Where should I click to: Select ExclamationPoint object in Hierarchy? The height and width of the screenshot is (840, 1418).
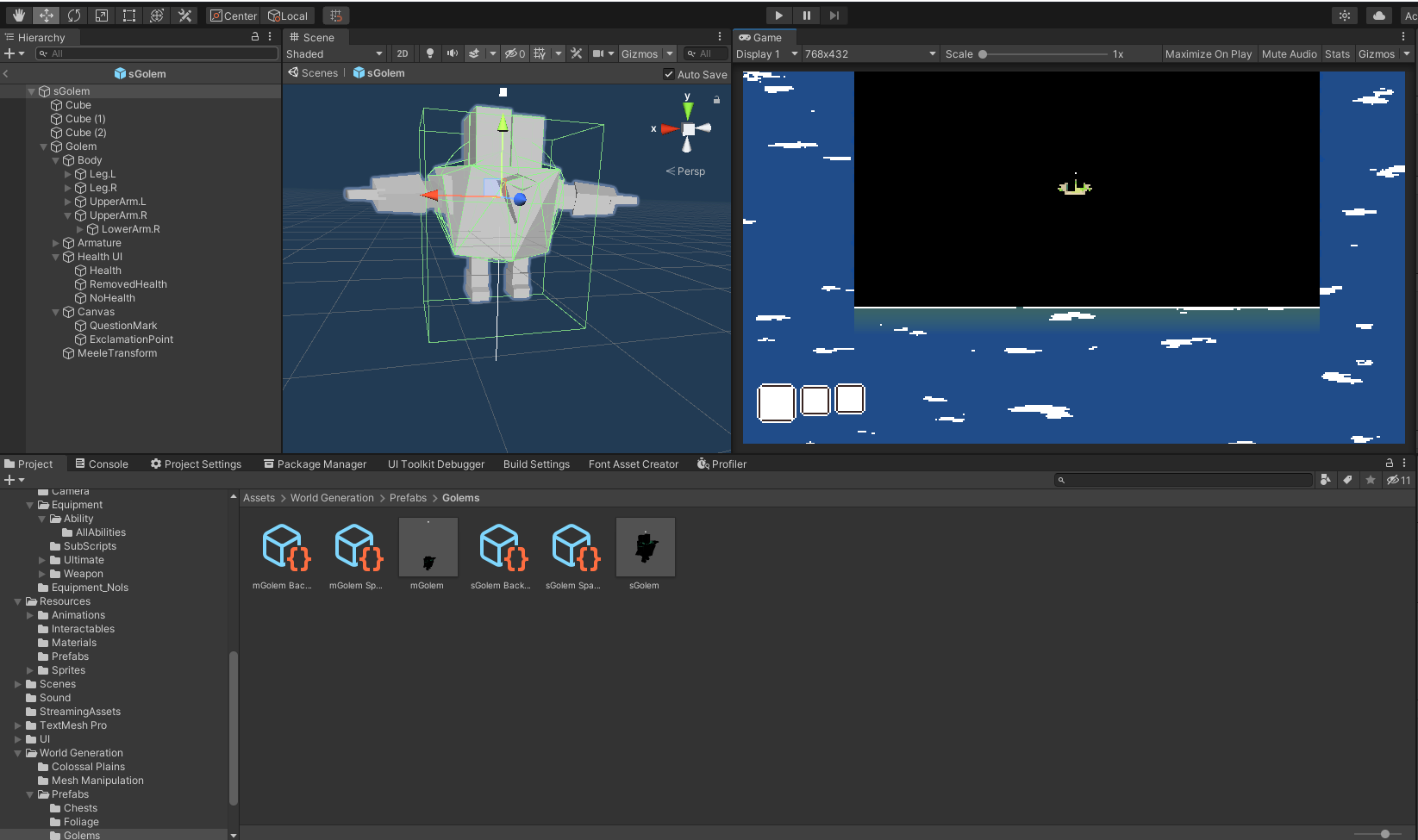pos(131,339)
